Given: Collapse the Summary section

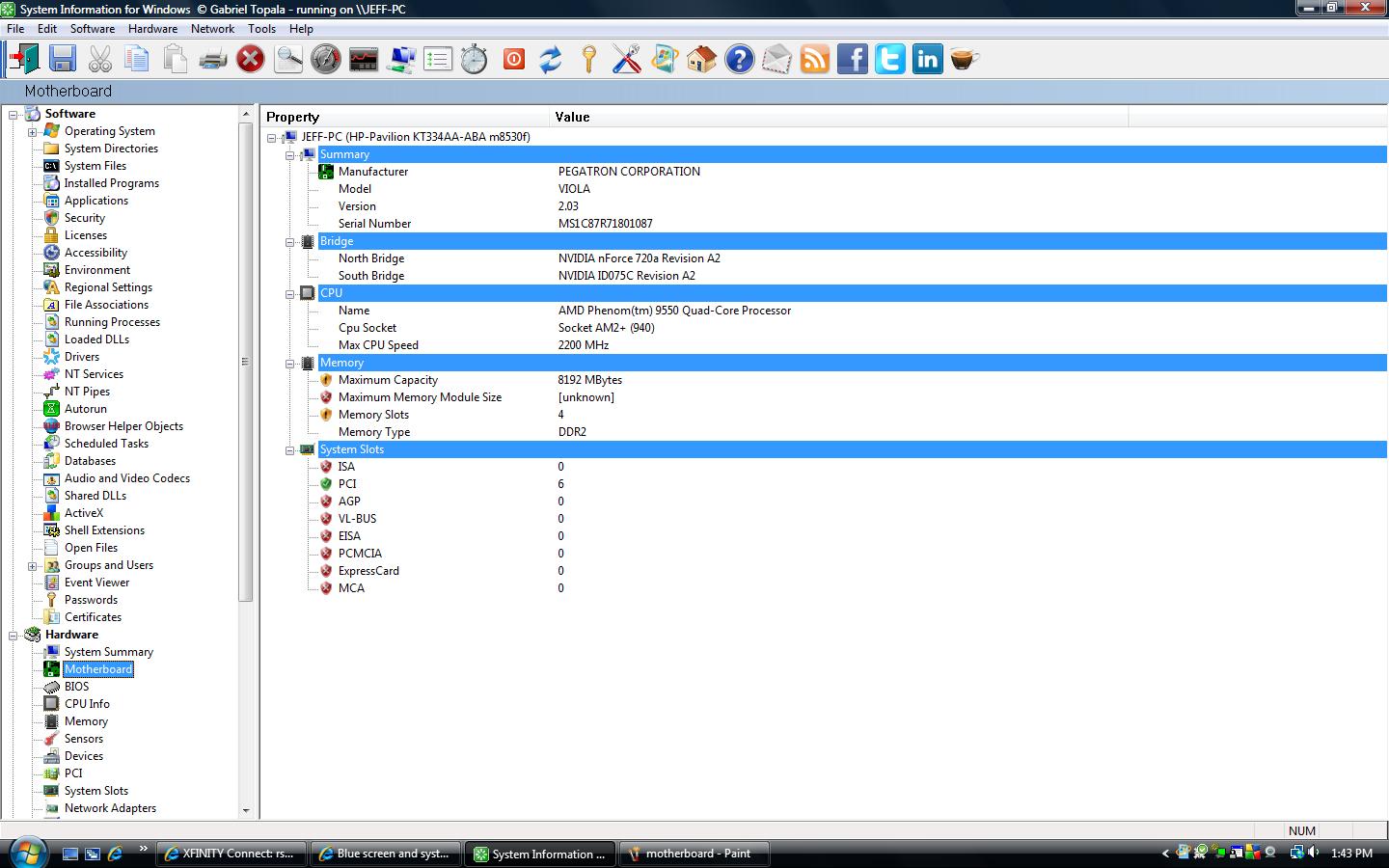Looking at the screenshot, I should tap(289, 155).
